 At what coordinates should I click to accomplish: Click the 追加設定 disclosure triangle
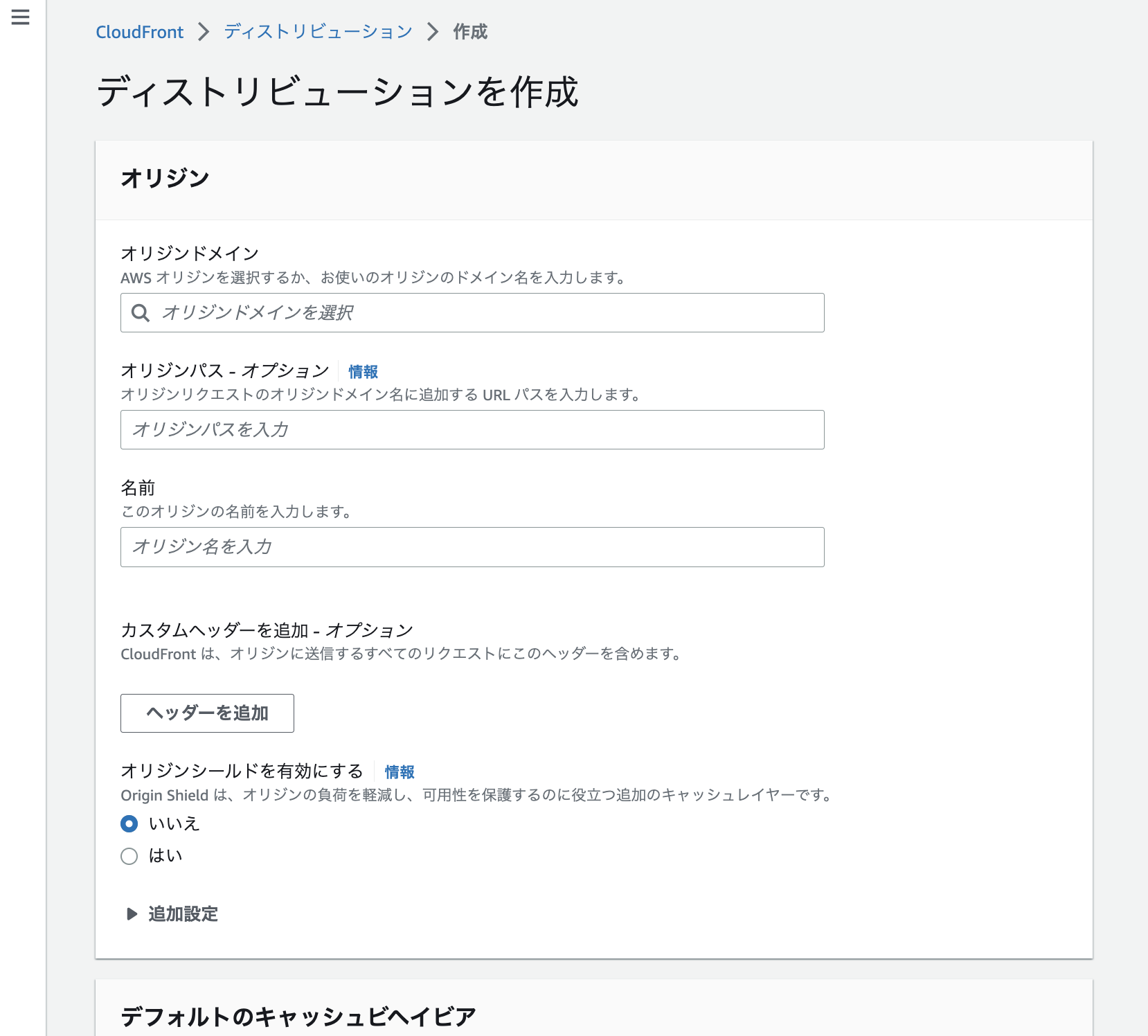click(x=132, y=914)
